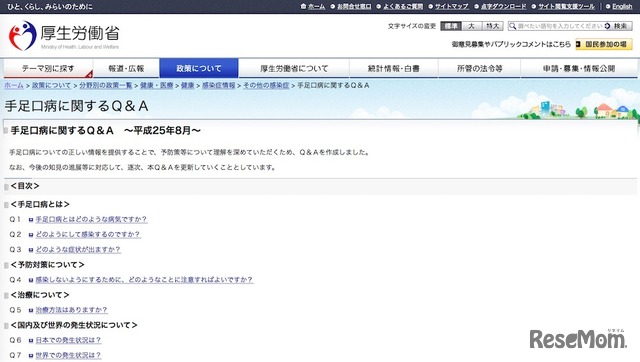The height and width of the screenshot is (362, 640).
Task: Click the <目次> heading
Action: [x=25, y=186]
